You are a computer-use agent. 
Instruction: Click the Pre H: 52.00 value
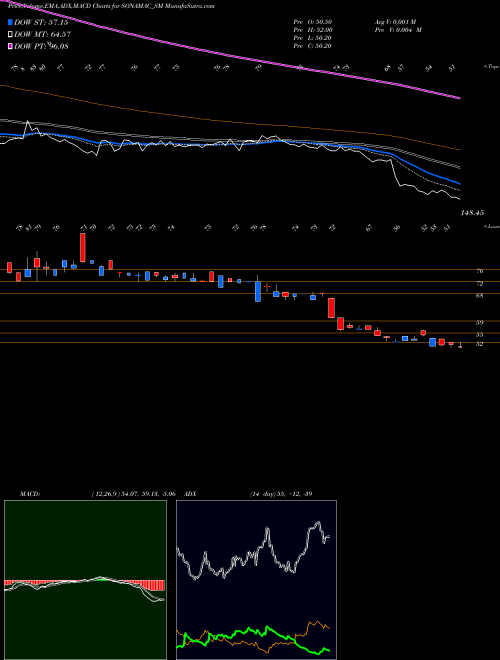click(x=313, y=30)
